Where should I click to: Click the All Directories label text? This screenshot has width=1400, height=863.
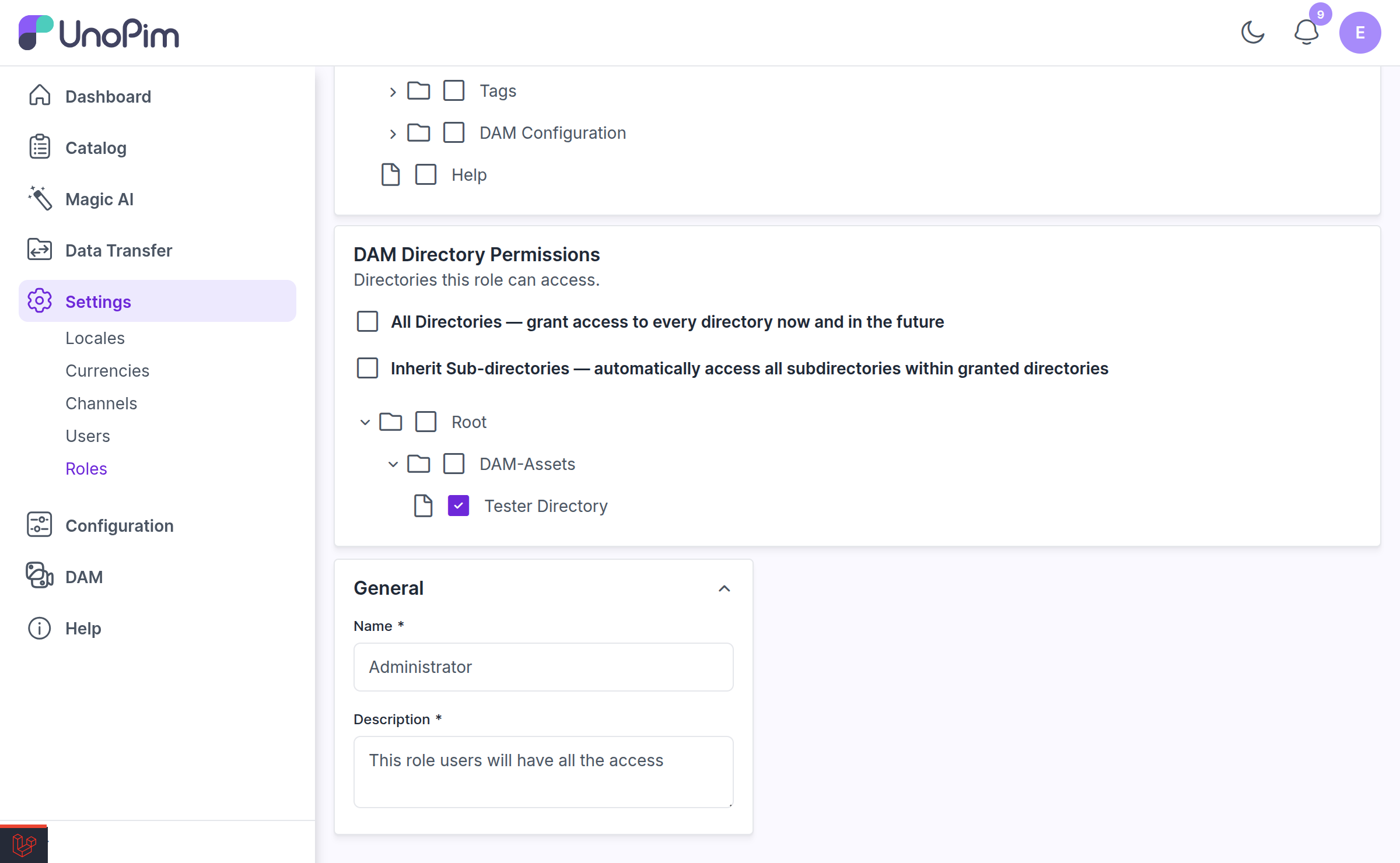667,322
